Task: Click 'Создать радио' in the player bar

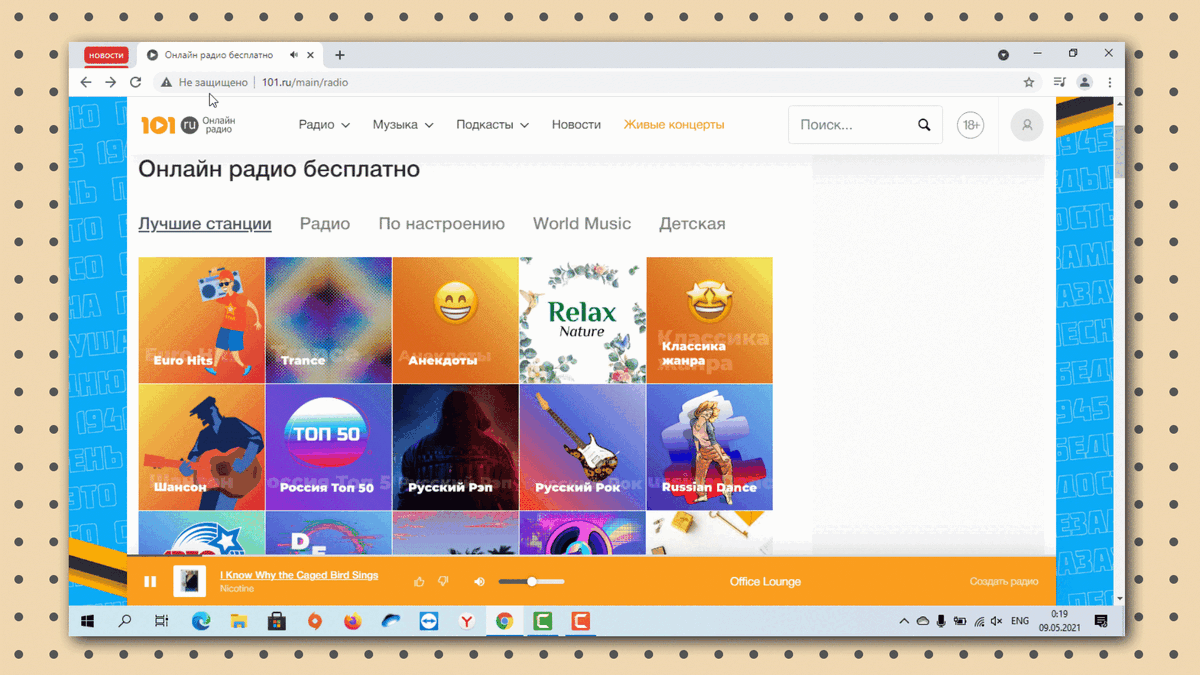Action: point(1003,581)
